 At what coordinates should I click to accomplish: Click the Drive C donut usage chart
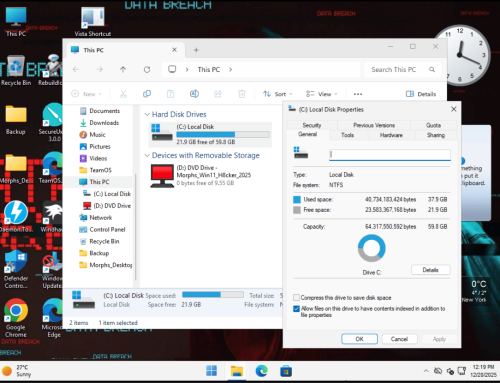pos(372,248)
